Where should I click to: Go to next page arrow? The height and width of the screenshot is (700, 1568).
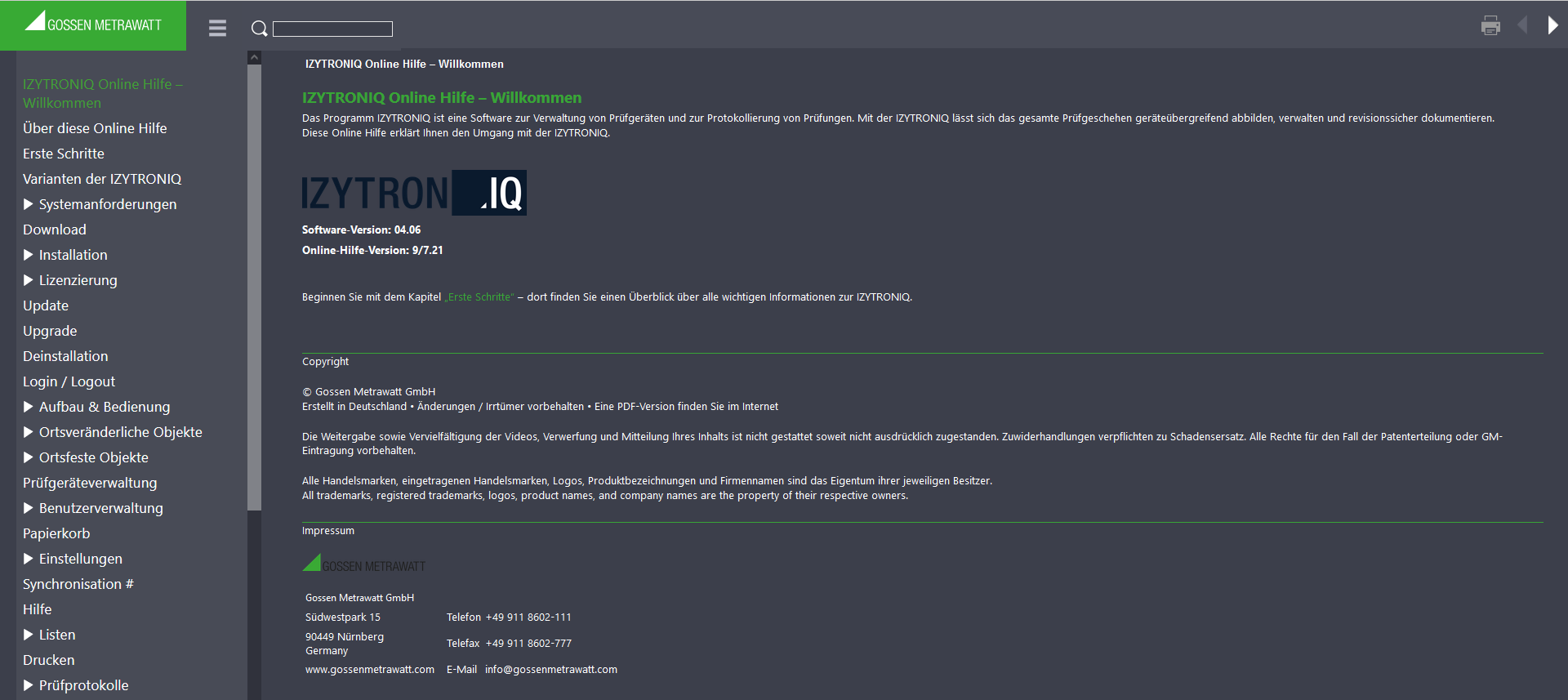[x=1552, y=25]
